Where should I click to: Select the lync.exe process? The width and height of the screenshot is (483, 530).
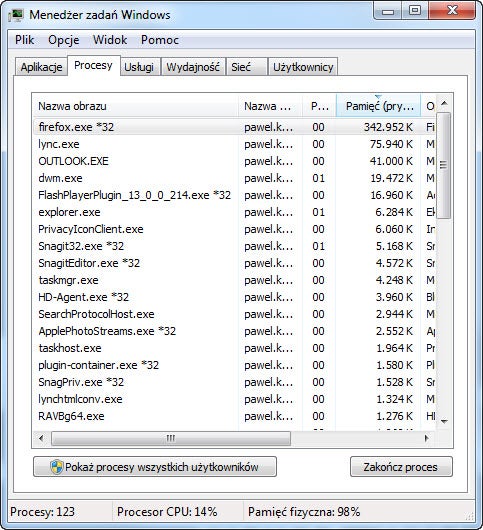coord(235,144)
